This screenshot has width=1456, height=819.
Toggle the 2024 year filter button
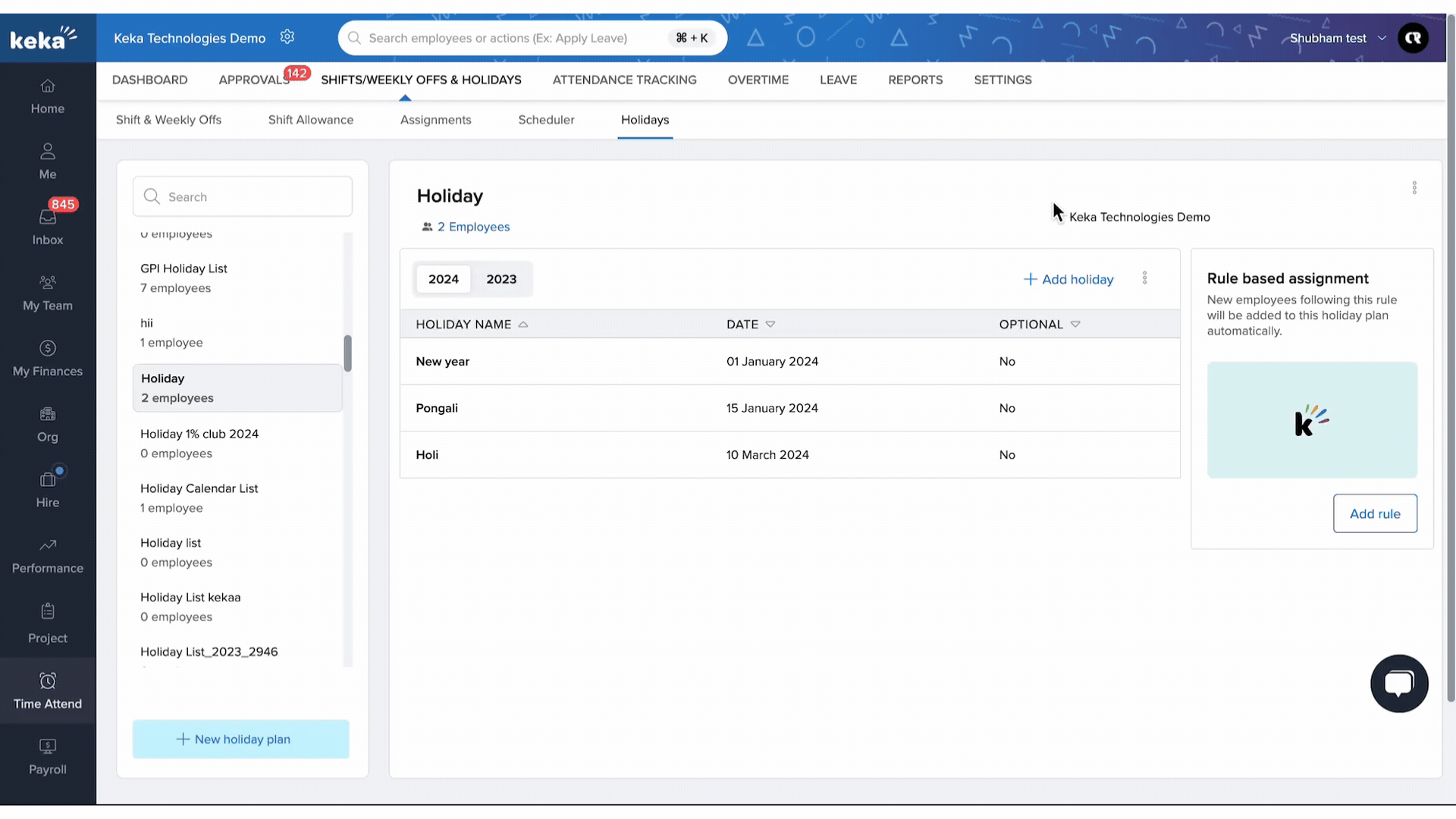pos(443,279)
